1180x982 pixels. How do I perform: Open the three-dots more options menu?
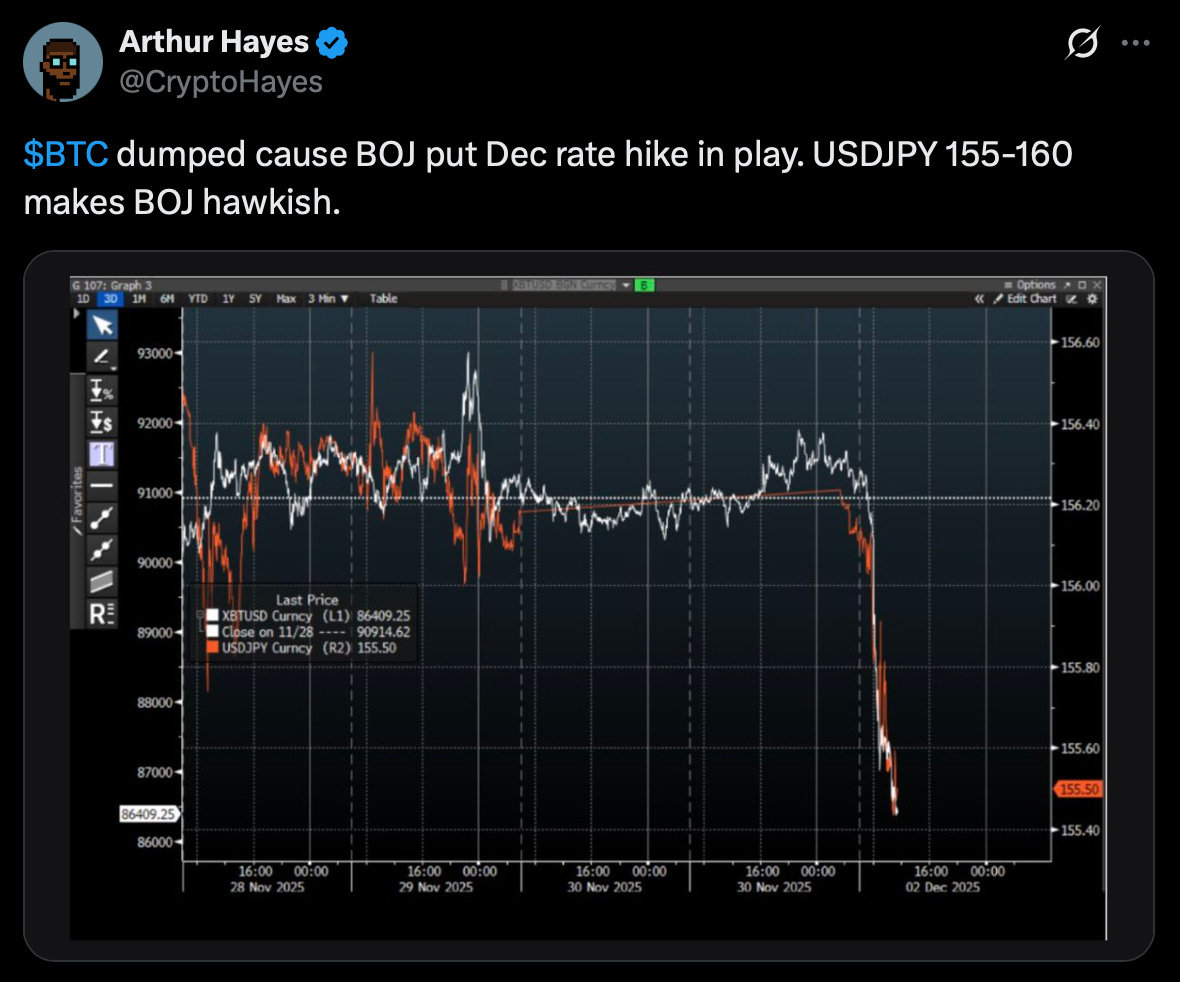pos(1135,43)
